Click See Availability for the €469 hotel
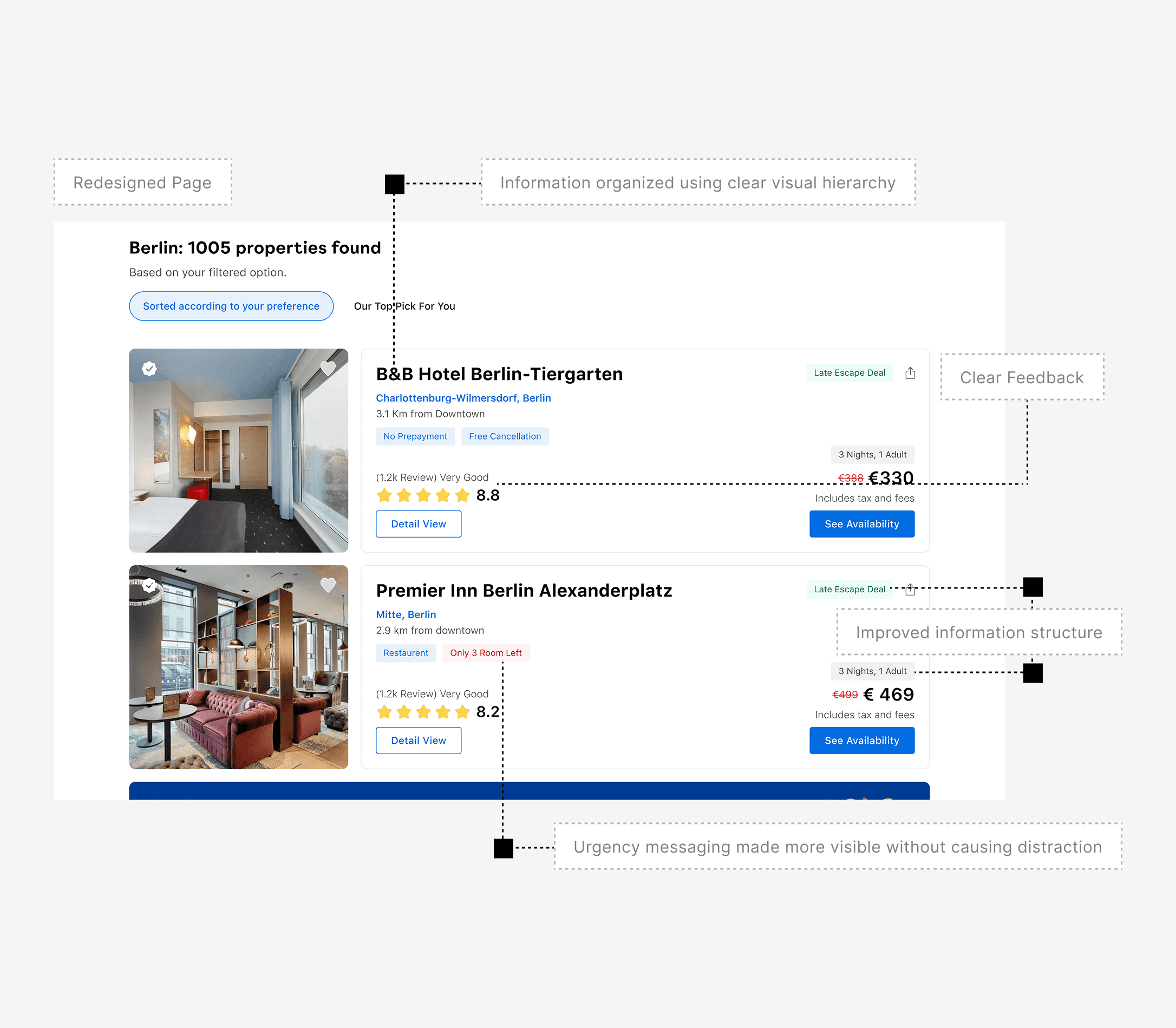This screenshot has height=1028, width=1176. [861, 740]
